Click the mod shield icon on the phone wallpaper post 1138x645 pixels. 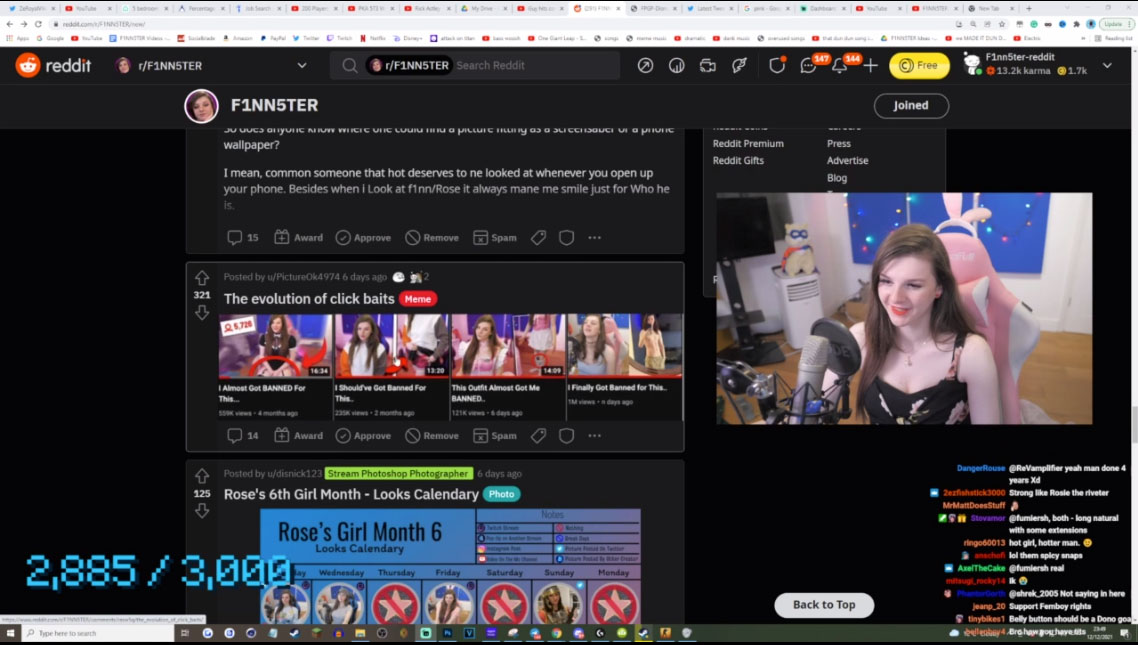[x=566, y=237]
